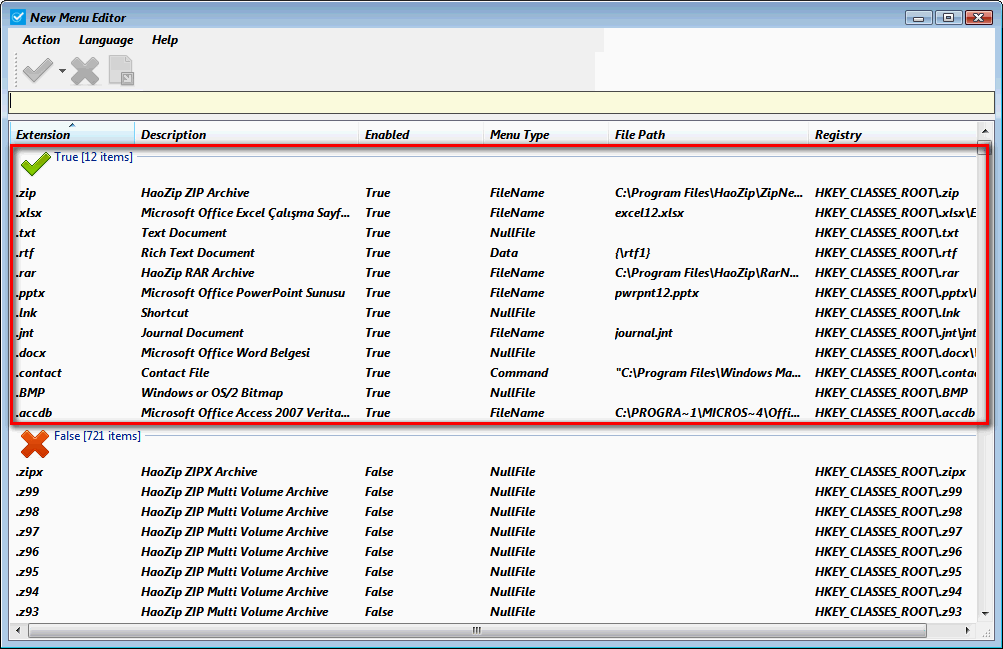The image size is (1003, 649).
Task: Select the .z93 extension row
Action: (x=494, y=611)
